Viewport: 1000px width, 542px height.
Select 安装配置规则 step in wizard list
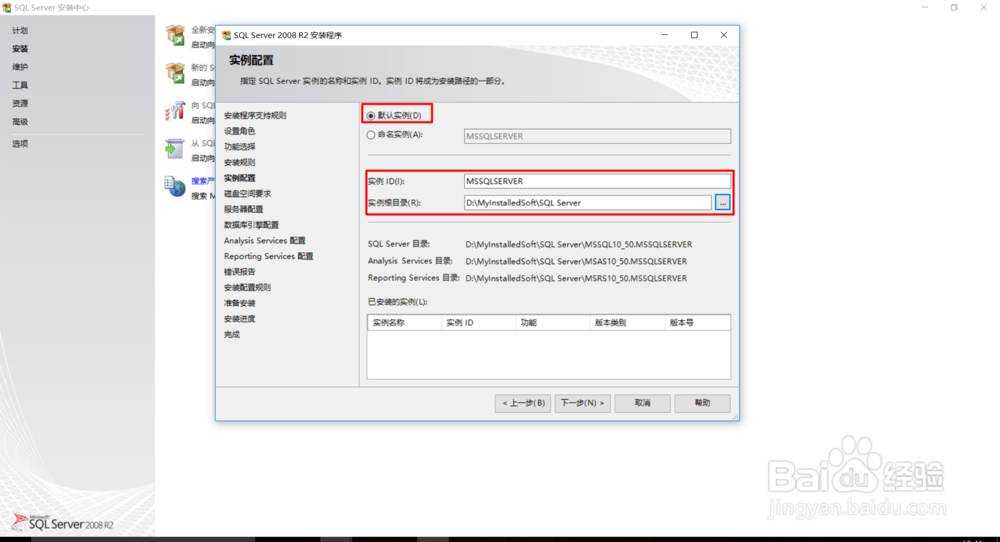(x=247, y=287)
